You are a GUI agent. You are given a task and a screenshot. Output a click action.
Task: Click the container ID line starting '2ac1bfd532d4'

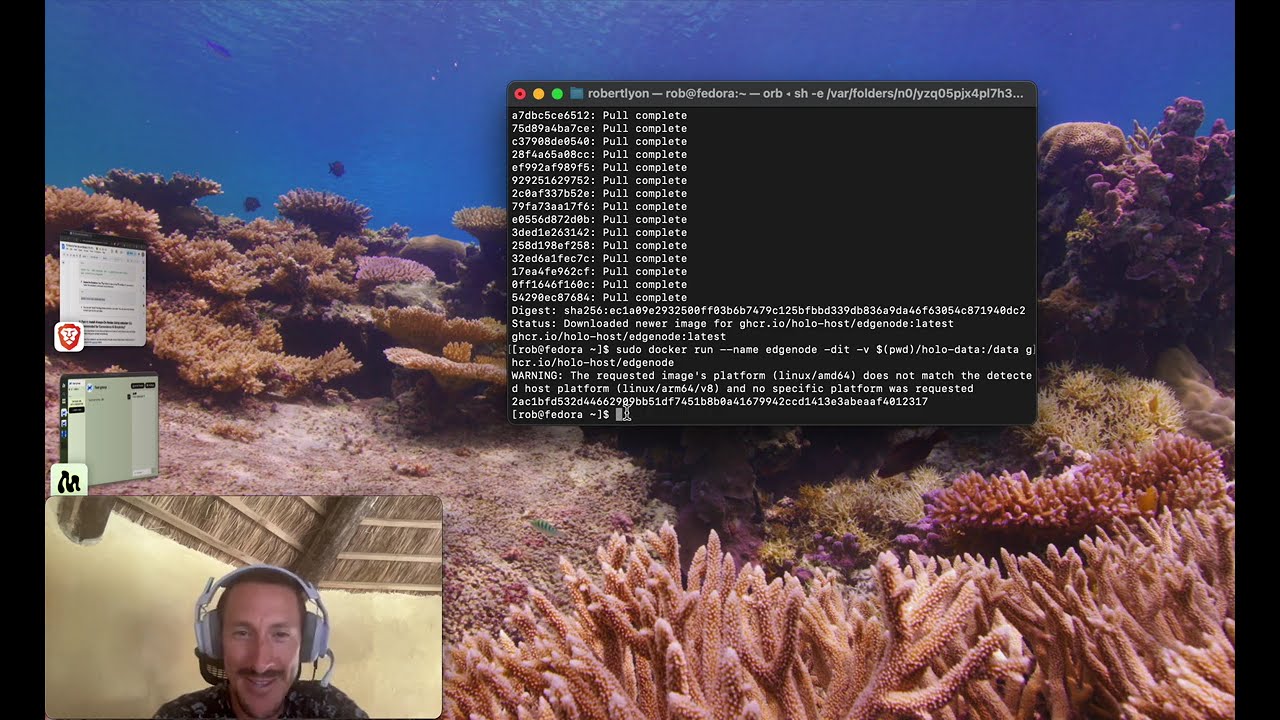coord(719,401)
